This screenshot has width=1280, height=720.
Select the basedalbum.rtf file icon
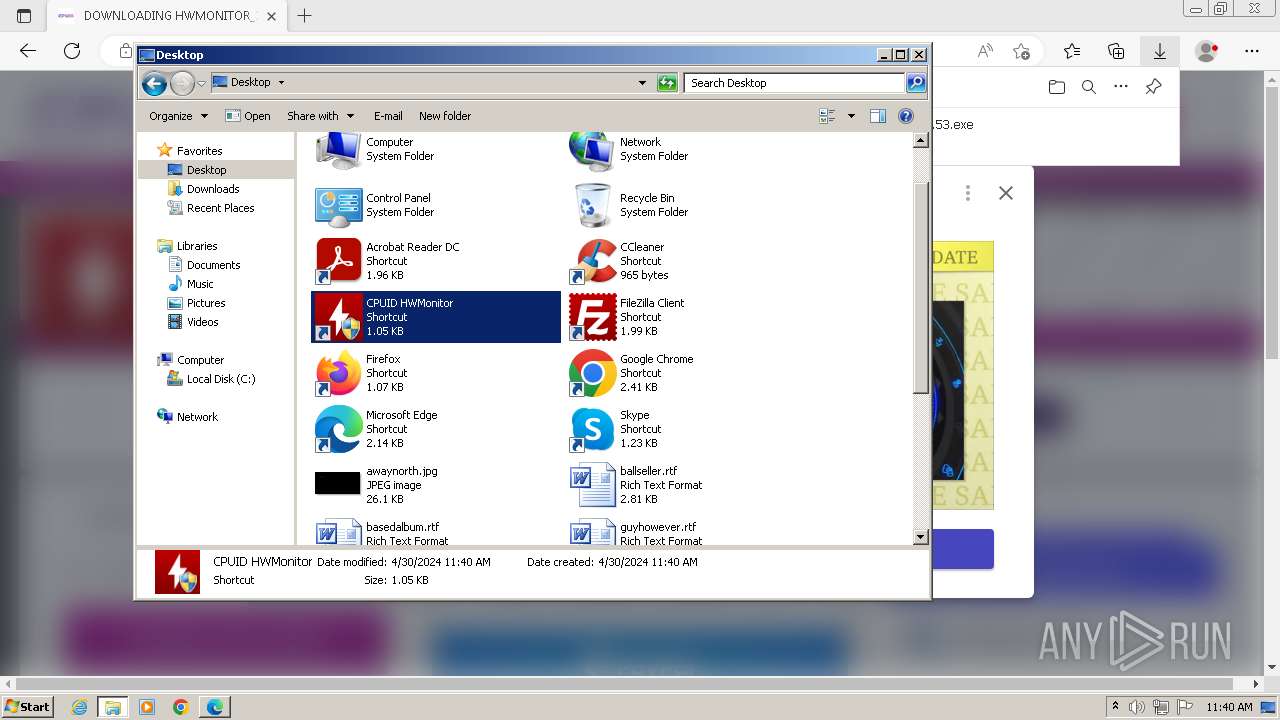[x=338, y=531]
